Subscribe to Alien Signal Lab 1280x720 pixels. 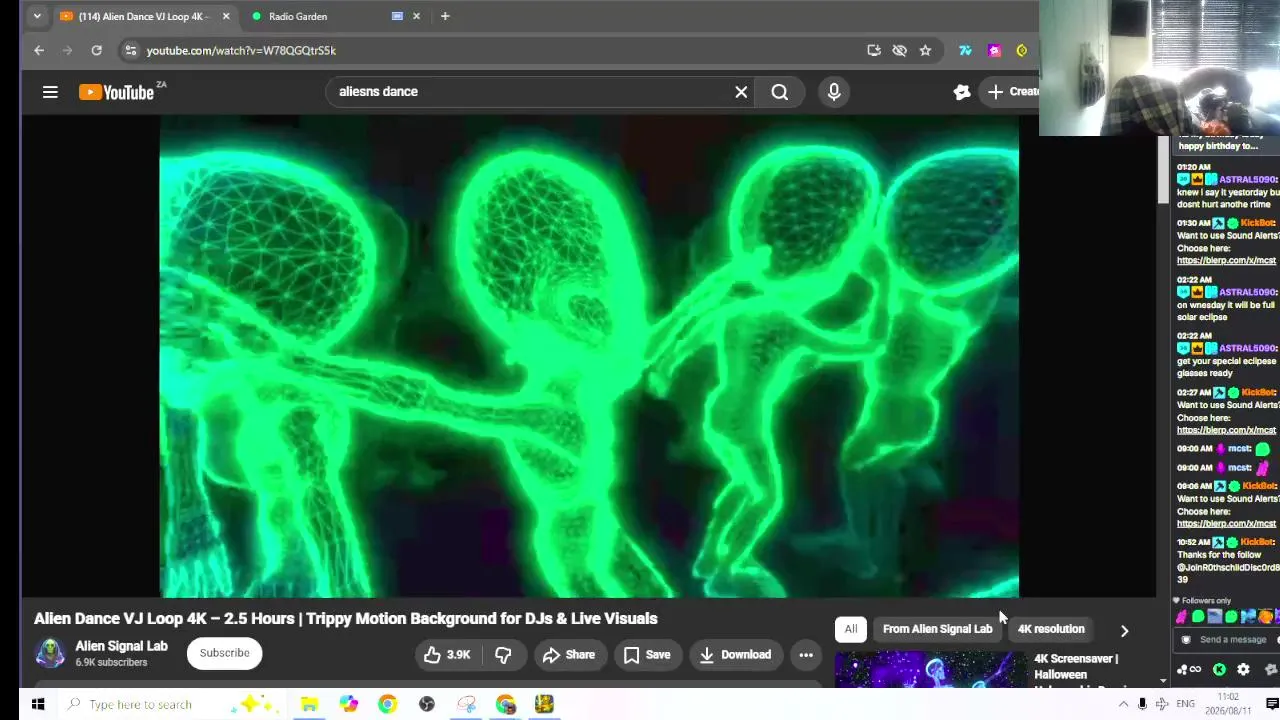click(224, 653)
